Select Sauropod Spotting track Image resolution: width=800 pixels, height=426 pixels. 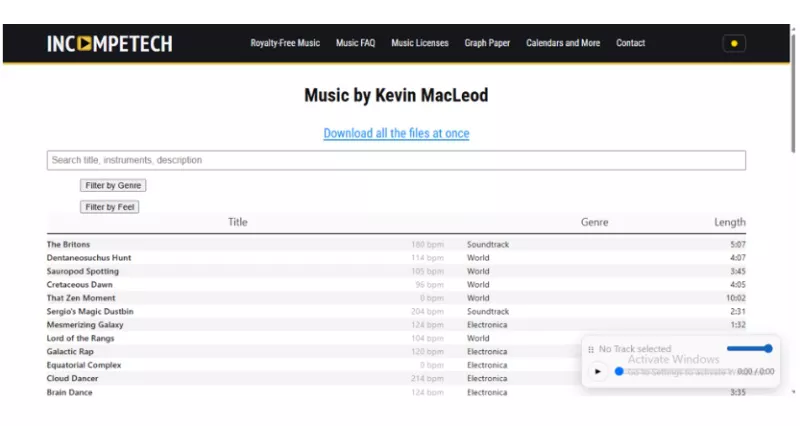point(83,271)
